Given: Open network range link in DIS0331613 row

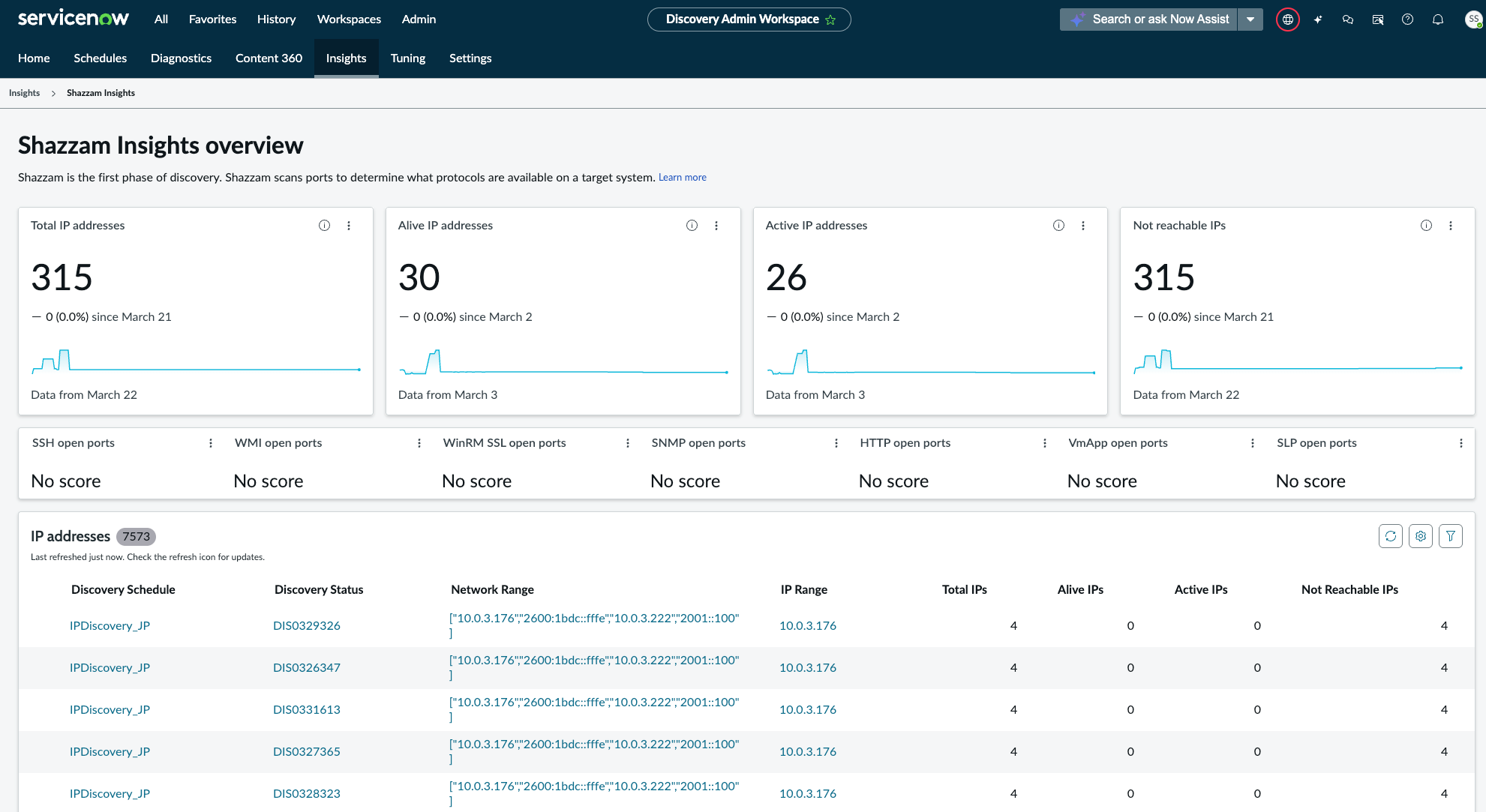Looking at the screenshot, I should (x=594, y=709).
